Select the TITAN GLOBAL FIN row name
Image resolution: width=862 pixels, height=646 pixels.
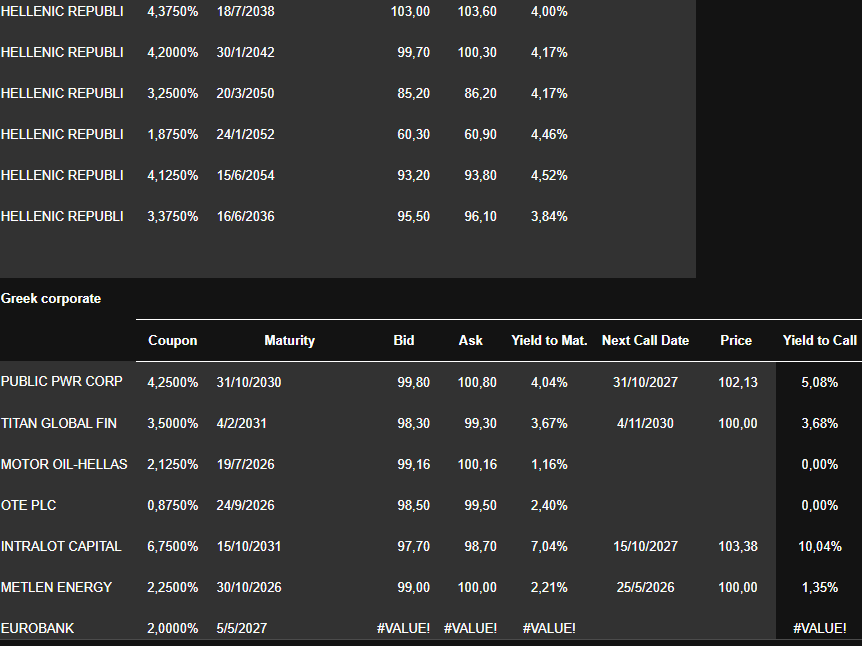[59, 423]
